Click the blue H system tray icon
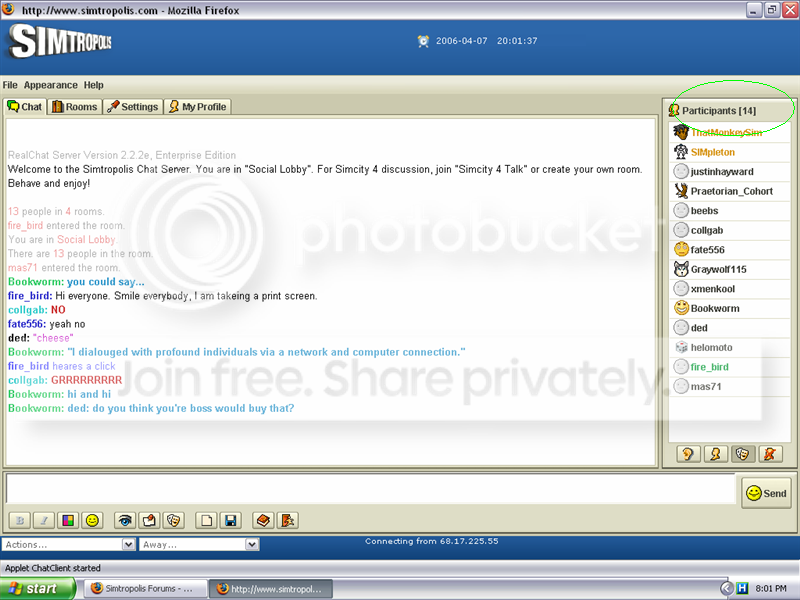Image resolution: width=800 pixels, height=600 pixels. (x=742, y=589)
